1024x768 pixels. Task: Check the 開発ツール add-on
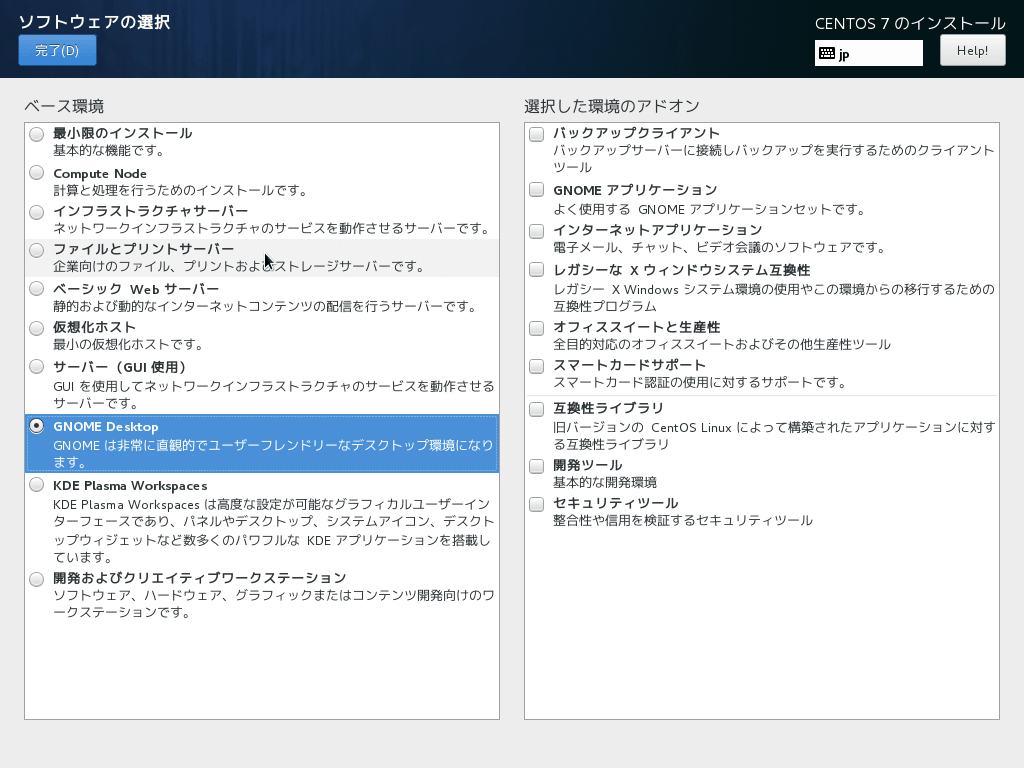click(x=536, y=465)
